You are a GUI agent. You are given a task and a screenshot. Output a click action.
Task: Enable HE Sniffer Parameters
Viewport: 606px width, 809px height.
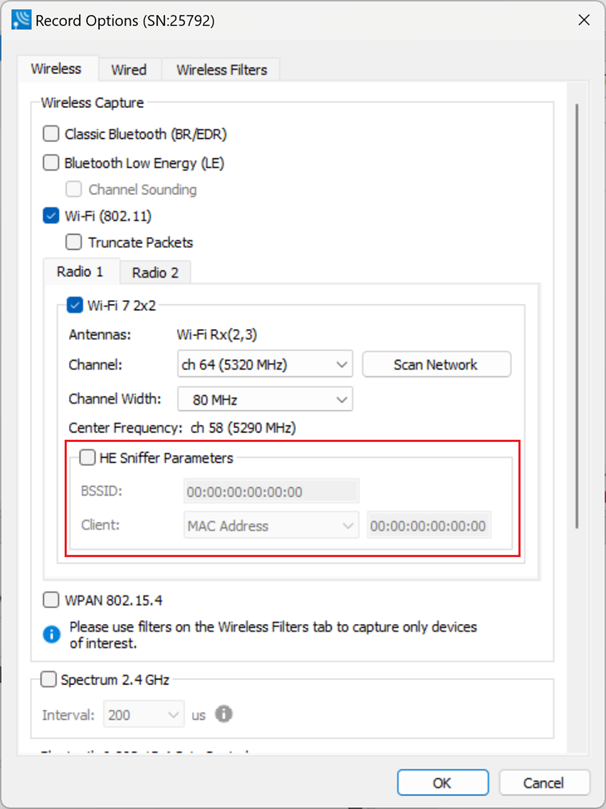tap(87, 457)
